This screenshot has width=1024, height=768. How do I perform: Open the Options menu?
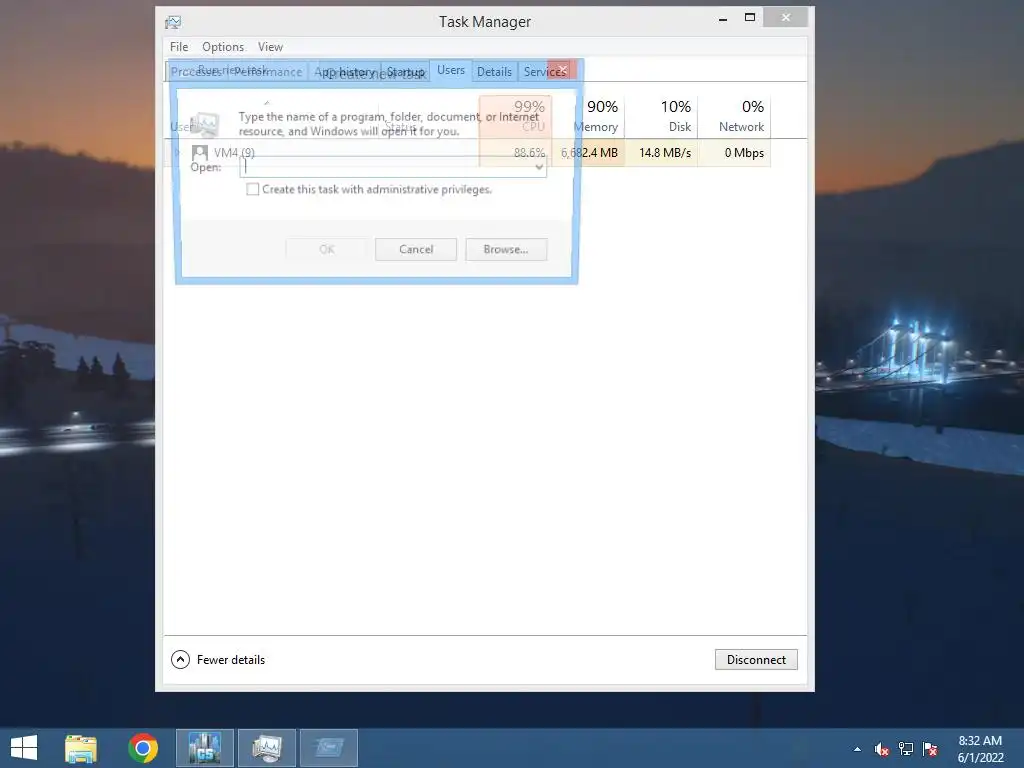[223, 47]
